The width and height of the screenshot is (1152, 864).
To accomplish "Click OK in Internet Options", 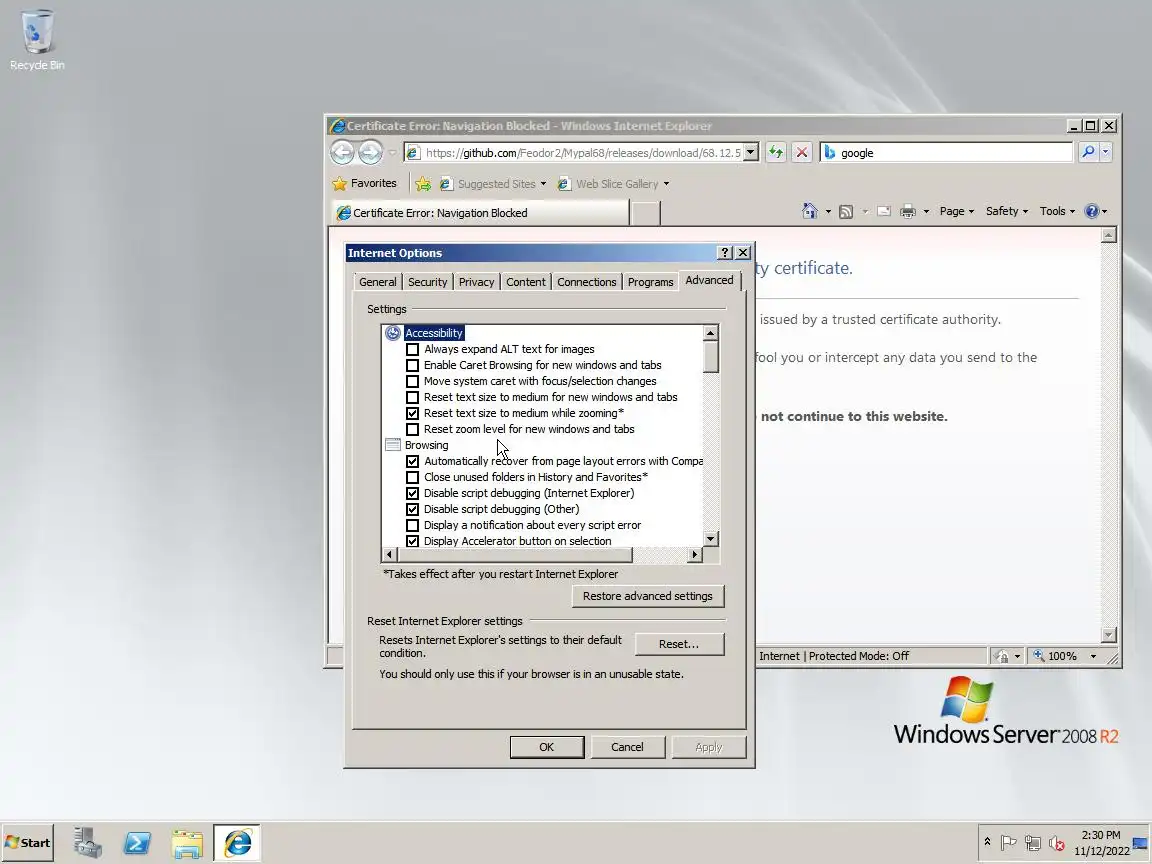I will pyautogui.click(x=547, y=747).
